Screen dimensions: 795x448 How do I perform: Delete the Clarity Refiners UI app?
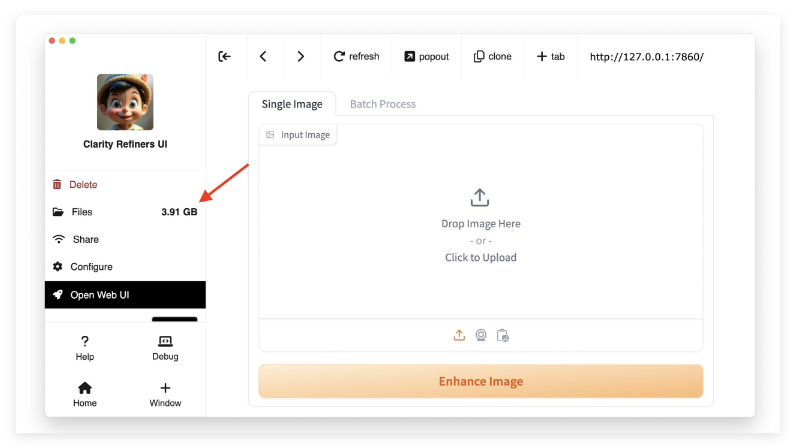pyautogui.click(x=83, y=185)
